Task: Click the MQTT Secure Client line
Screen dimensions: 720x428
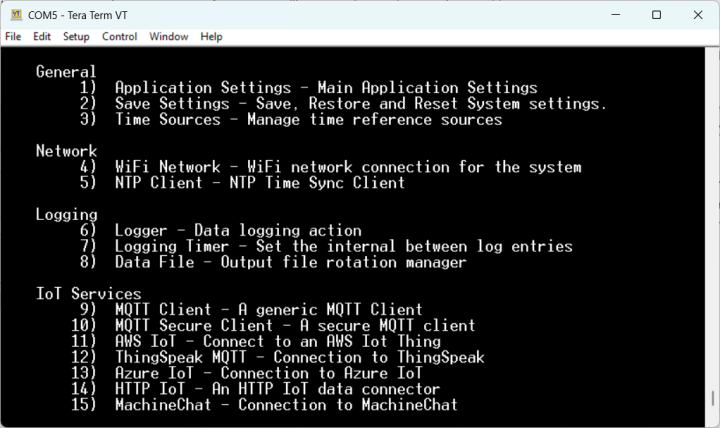Action: coord(294,325)
